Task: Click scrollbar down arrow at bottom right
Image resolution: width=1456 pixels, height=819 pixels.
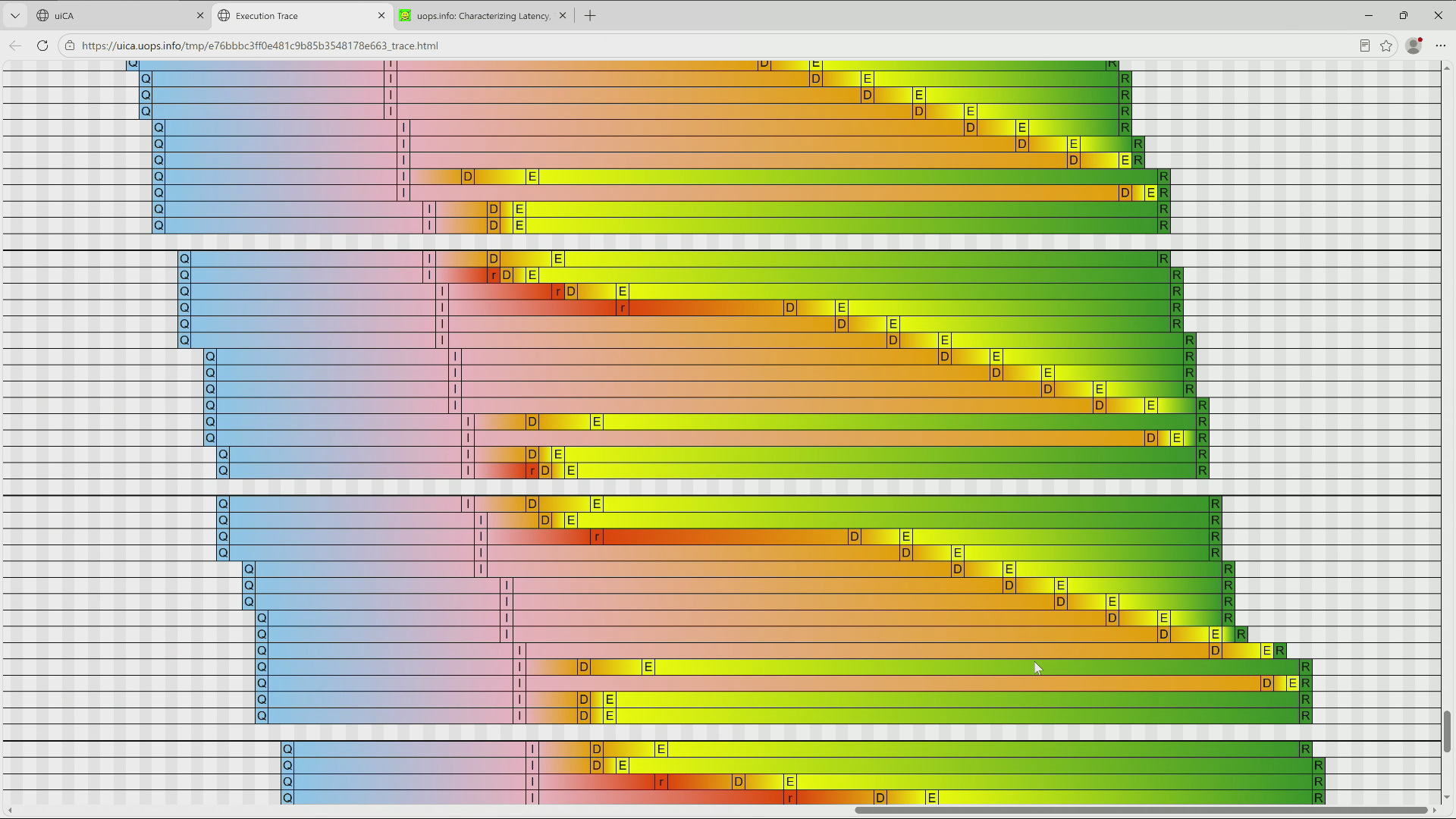Action: pos(1447,798)
